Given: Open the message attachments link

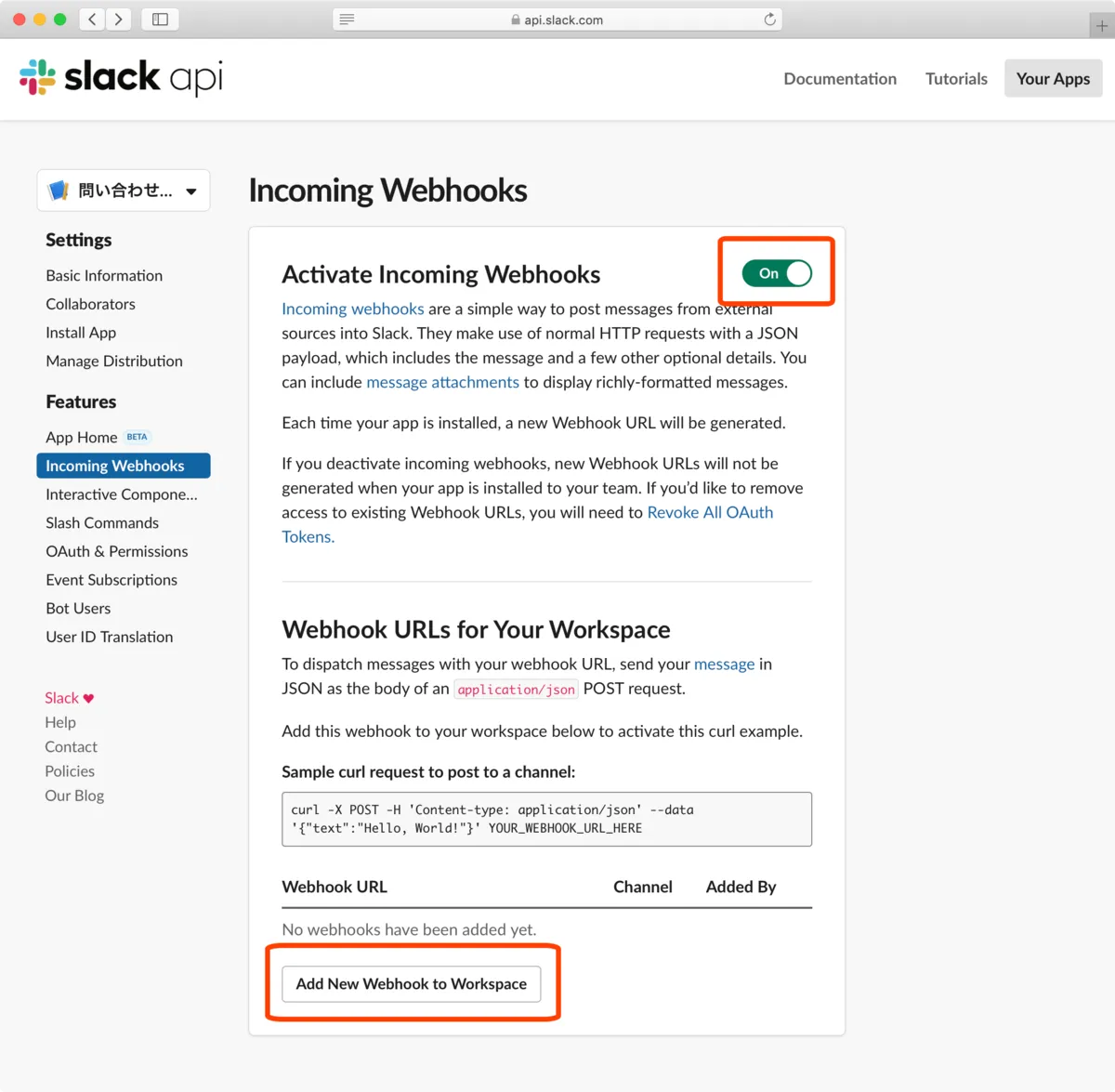Looking at the screenshot, I should (x=442, y=382).
